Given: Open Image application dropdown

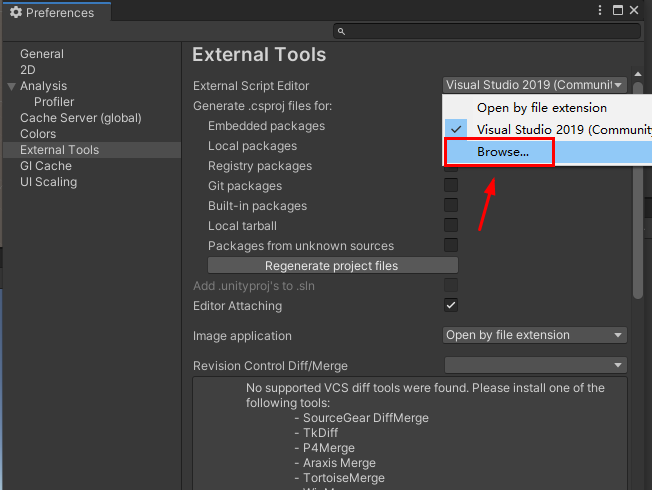Looking at the screenshot, I should pyautogui.click(x=535, y=335).
